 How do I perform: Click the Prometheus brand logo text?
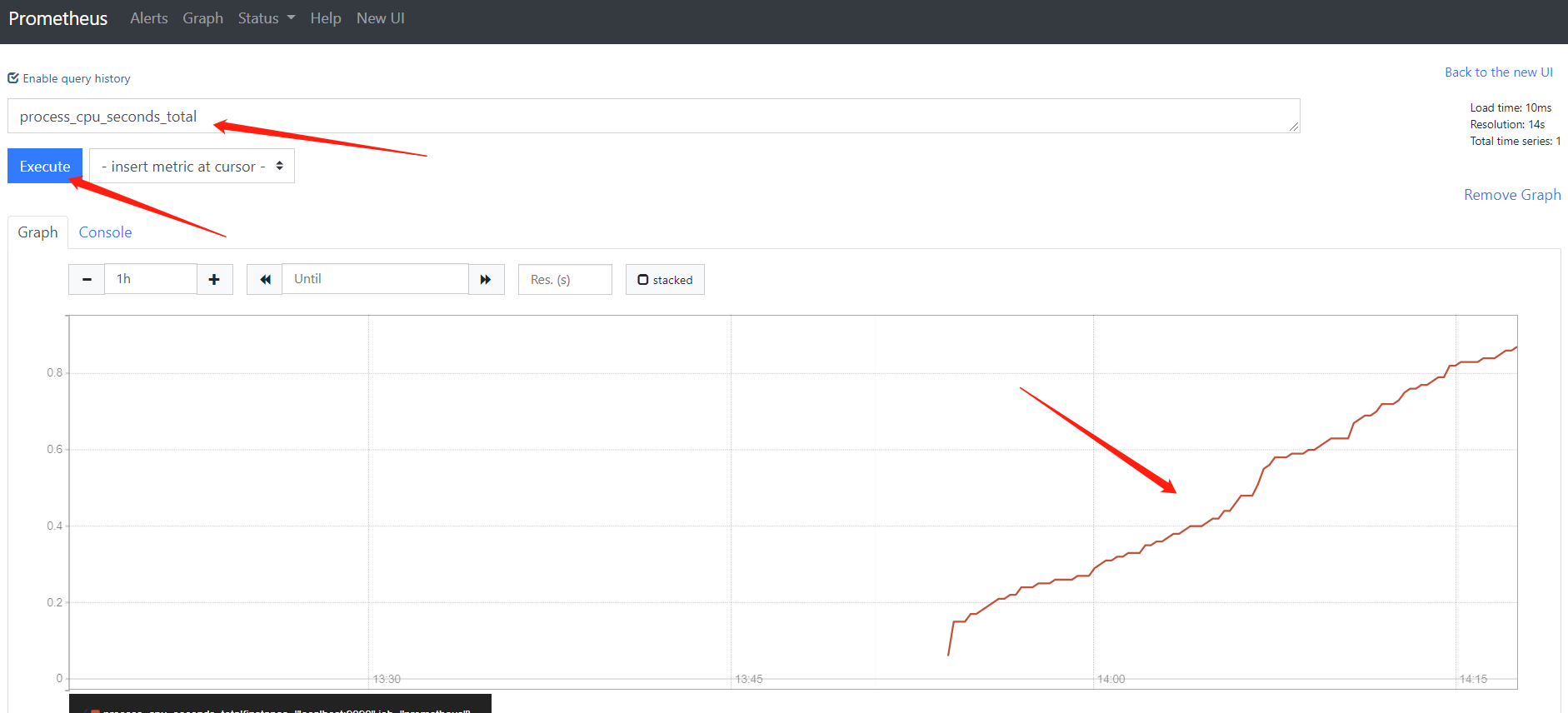(58, 18)
